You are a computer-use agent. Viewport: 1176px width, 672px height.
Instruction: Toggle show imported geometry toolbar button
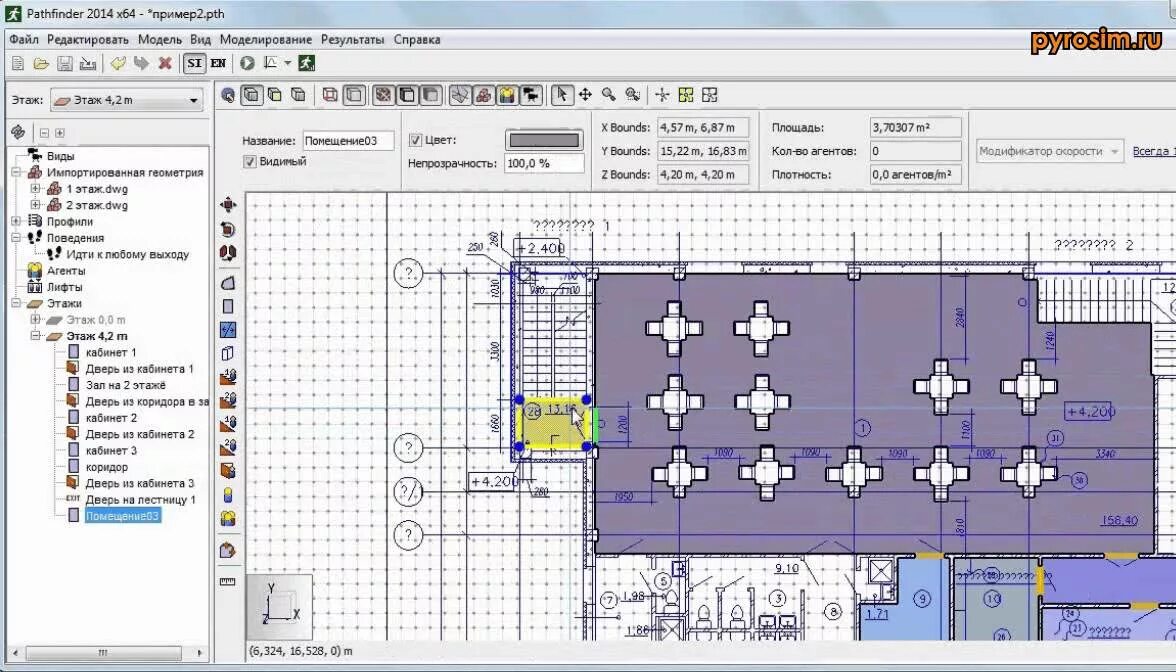coord(484,94)
